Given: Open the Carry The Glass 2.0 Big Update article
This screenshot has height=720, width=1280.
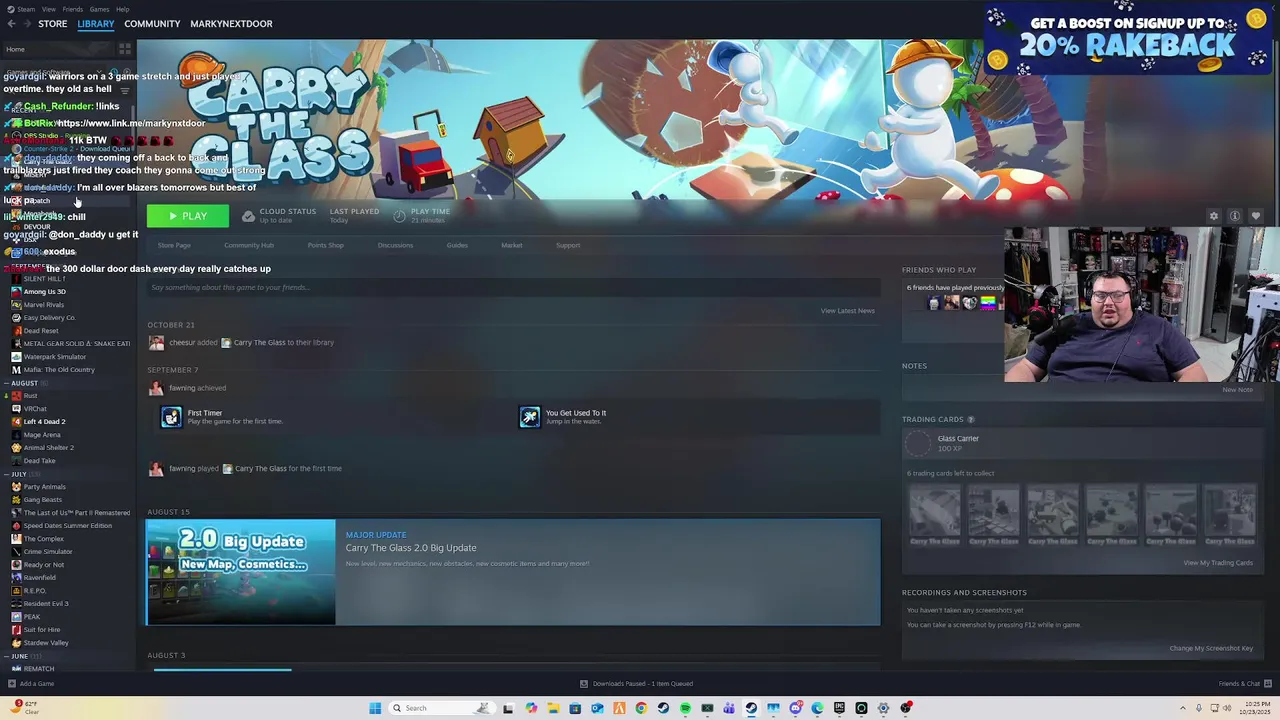Looking at the screenshot, I should coord(411,548).
